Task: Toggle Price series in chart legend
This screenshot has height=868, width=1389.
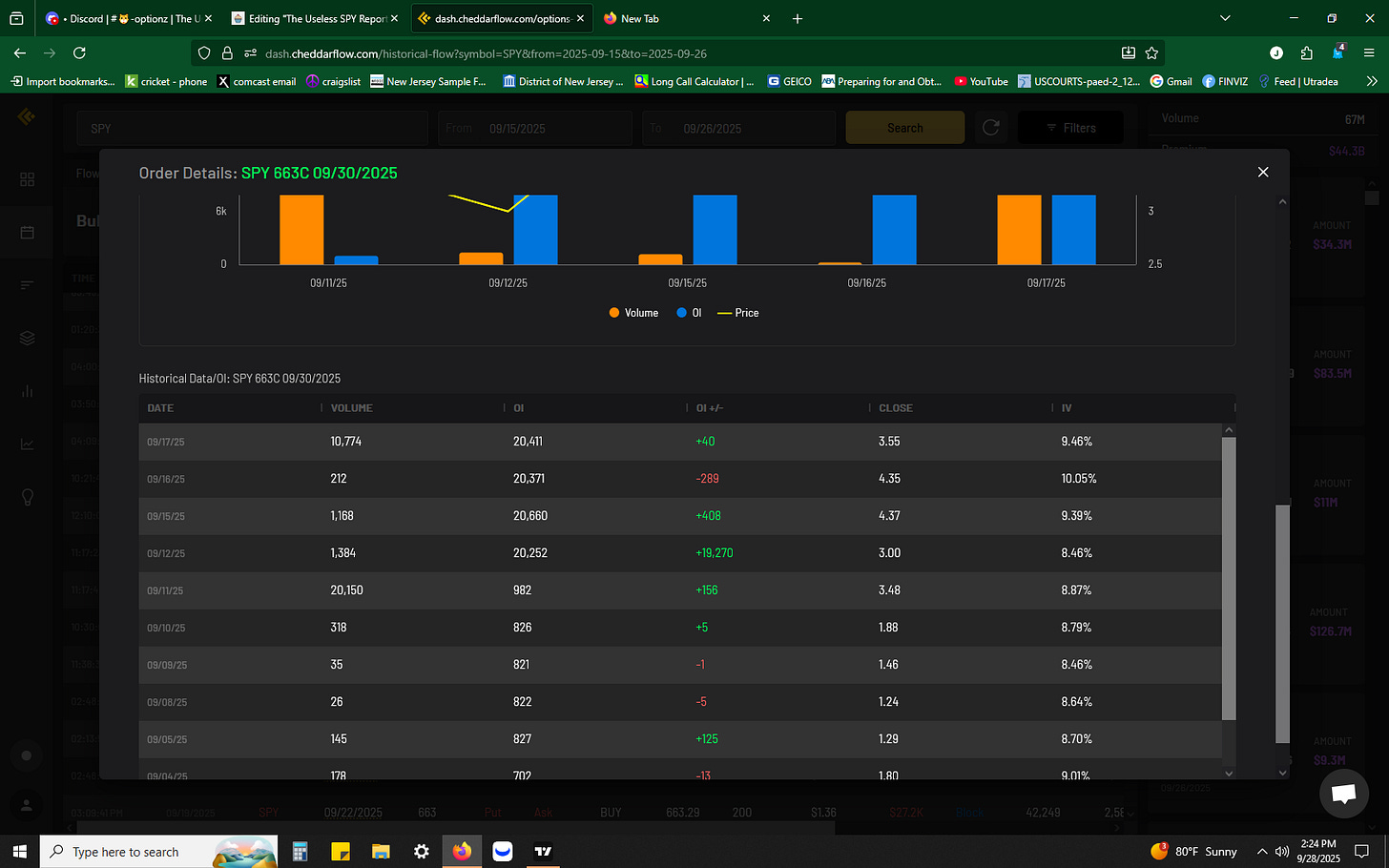Action: (737, 313)
